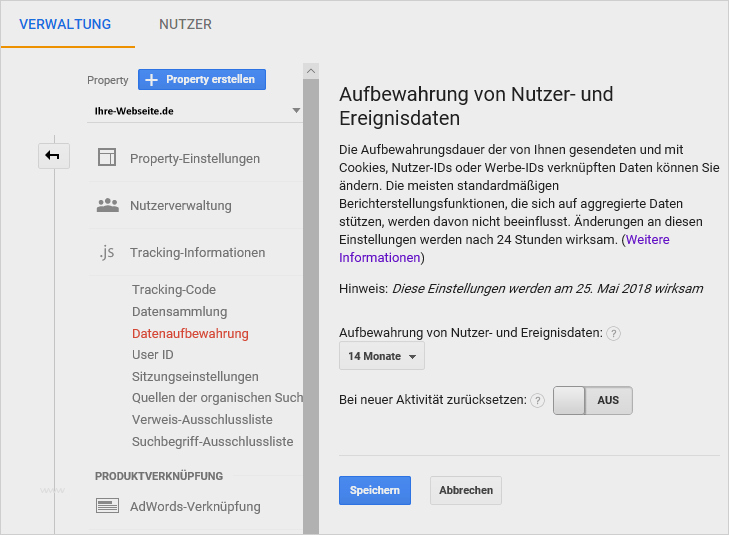Click the back arrow icon in sidebar
729x535 pixels.
pos(53,155)
